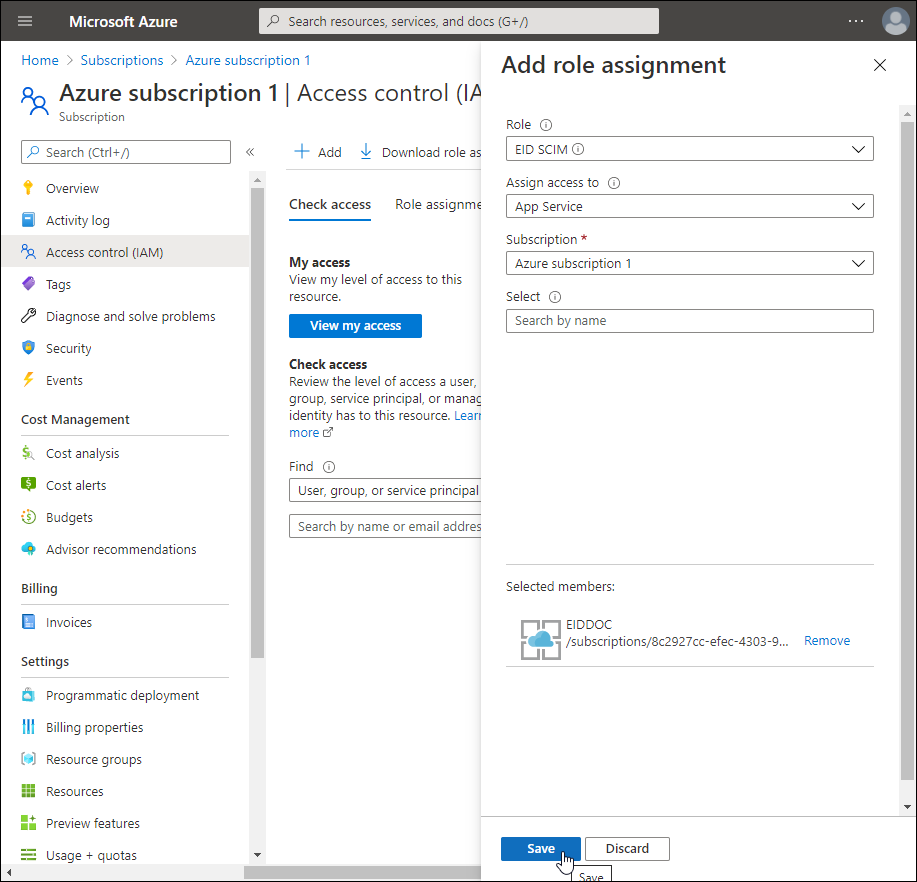Click the Select field info icon
Viewport: 917px width, 882px height.
click(555, 297)
